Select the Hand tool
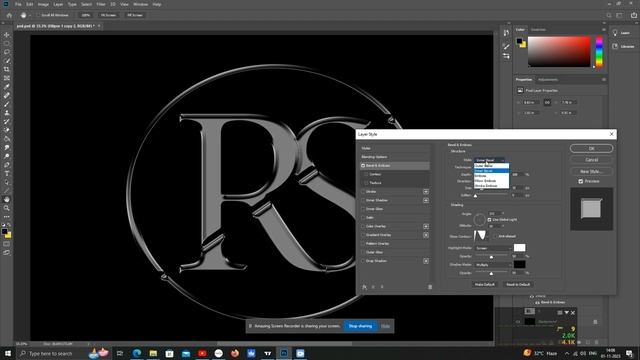 pos(7,199)
